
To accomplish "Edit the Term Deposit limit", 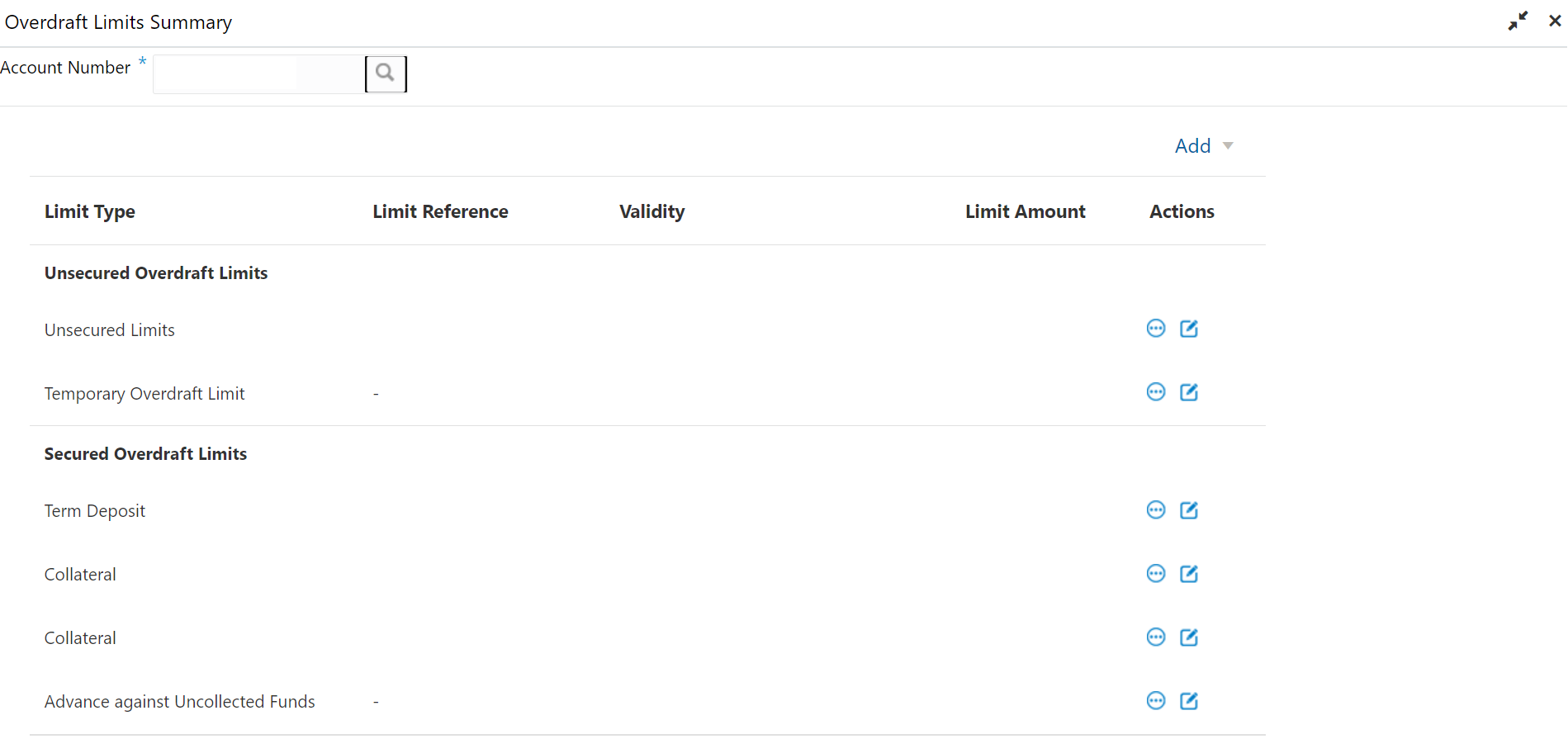I will pyautogui.click(x=1189, y=510).
